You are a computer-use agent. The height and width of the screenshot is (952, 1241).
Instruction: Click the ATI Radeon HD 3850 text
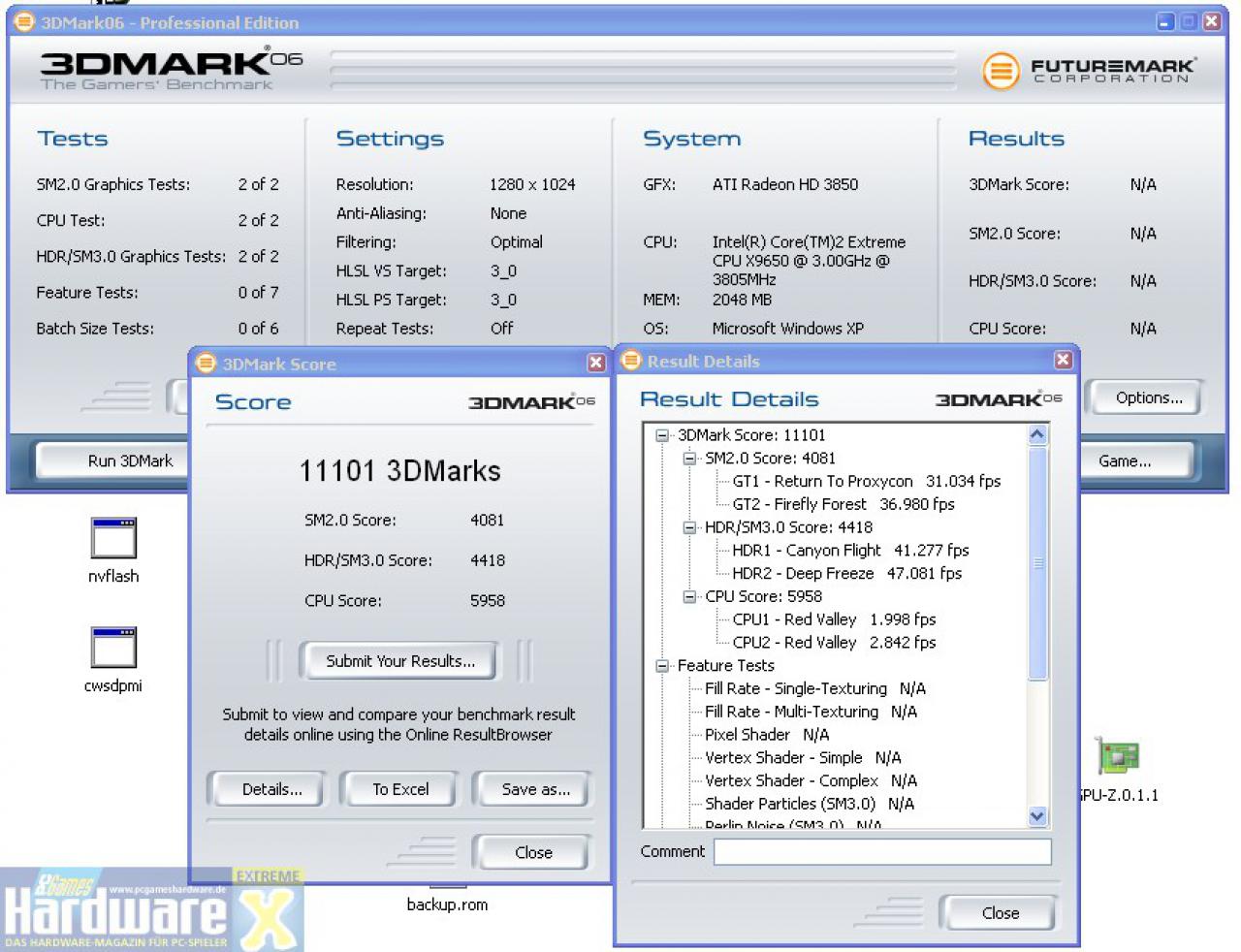pyautogui.click(x=785, y=184)
